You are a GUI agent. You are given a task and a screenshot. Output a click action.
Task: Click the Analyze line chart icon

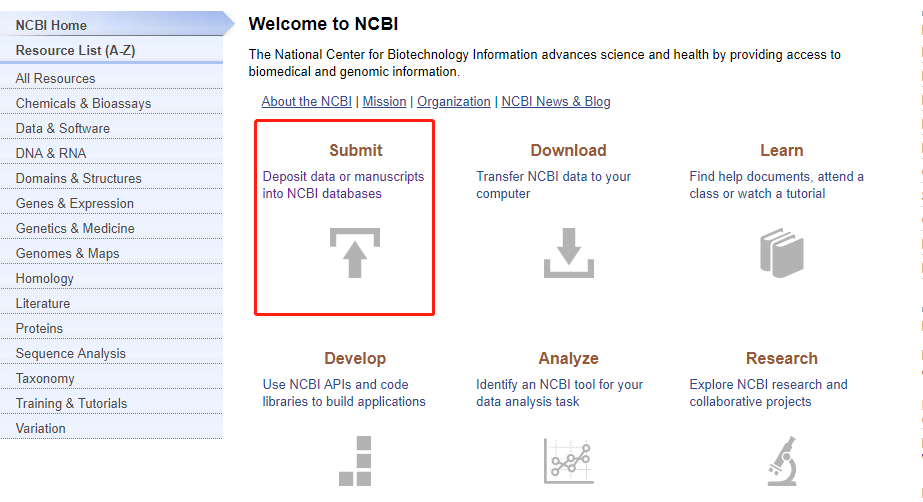[569, 461]
